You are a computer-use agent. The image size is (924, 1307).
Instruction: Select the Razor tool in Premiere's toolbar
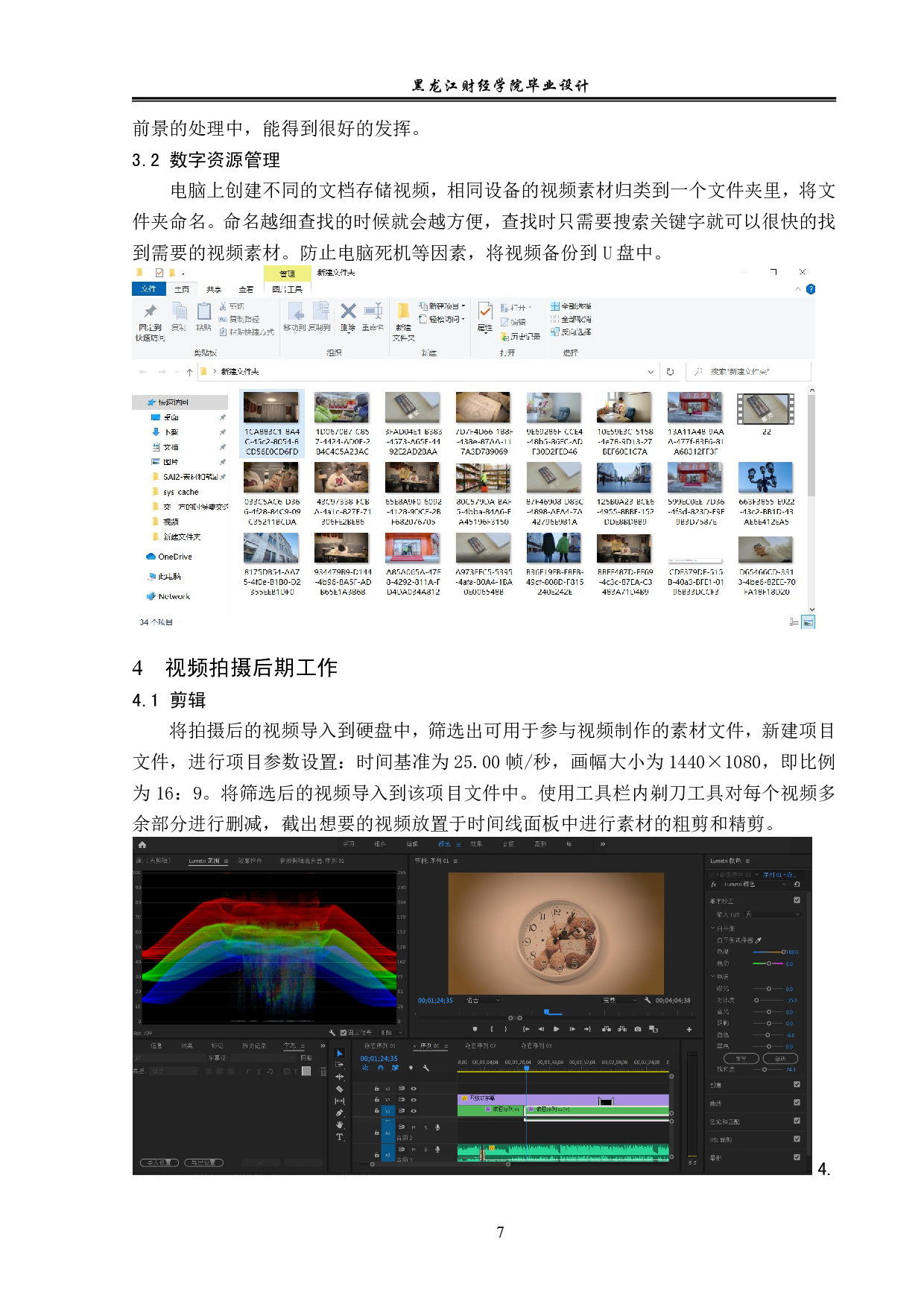(x=339, y=1089)
